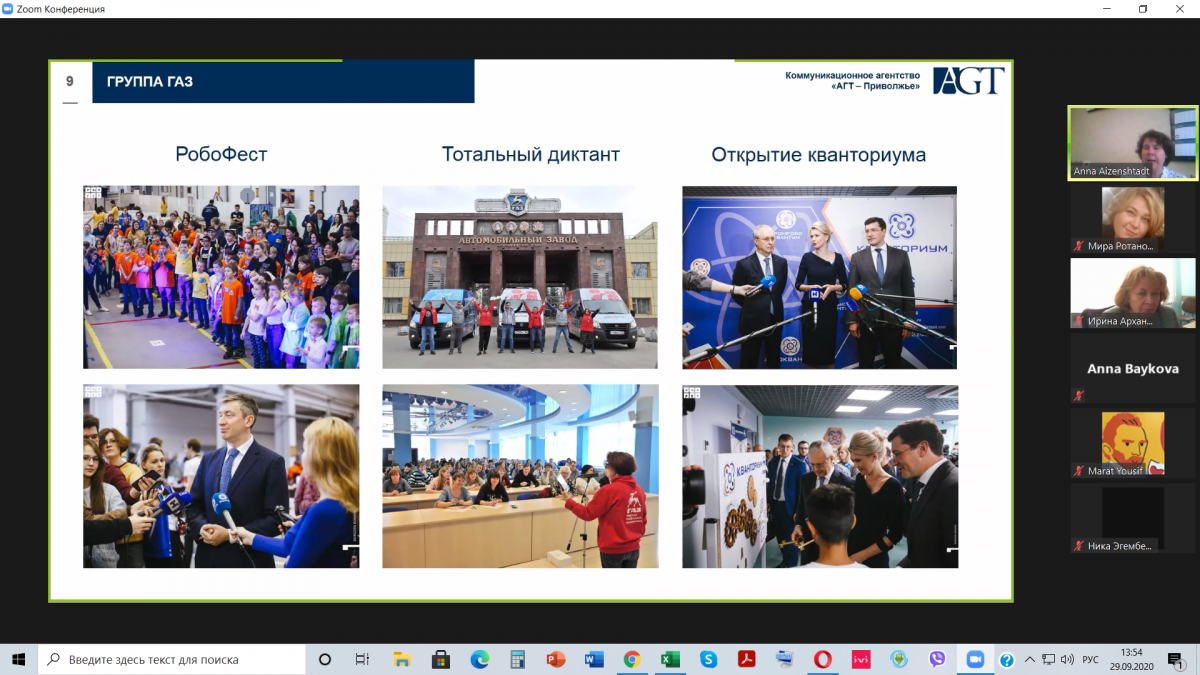
Task: Open Opera browser from taskbar
Action: coord(822,659)
